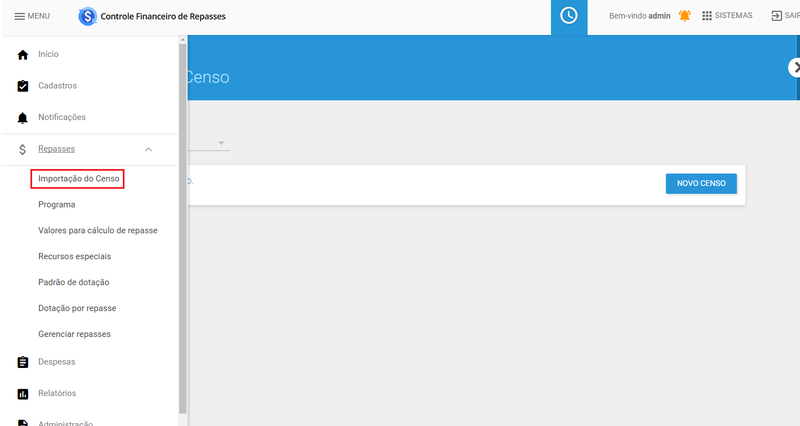Click the Relatórios chart icon
The image size is (800, 426).
click(22, 394)
